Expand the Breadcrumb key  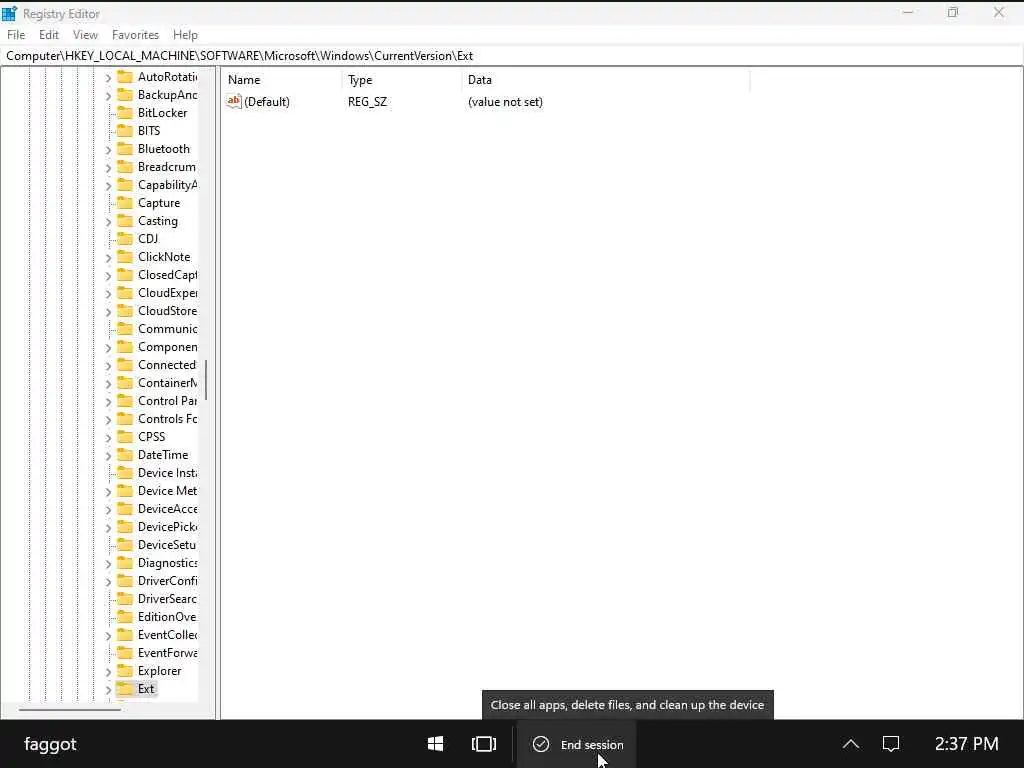(x=108, y=168)
